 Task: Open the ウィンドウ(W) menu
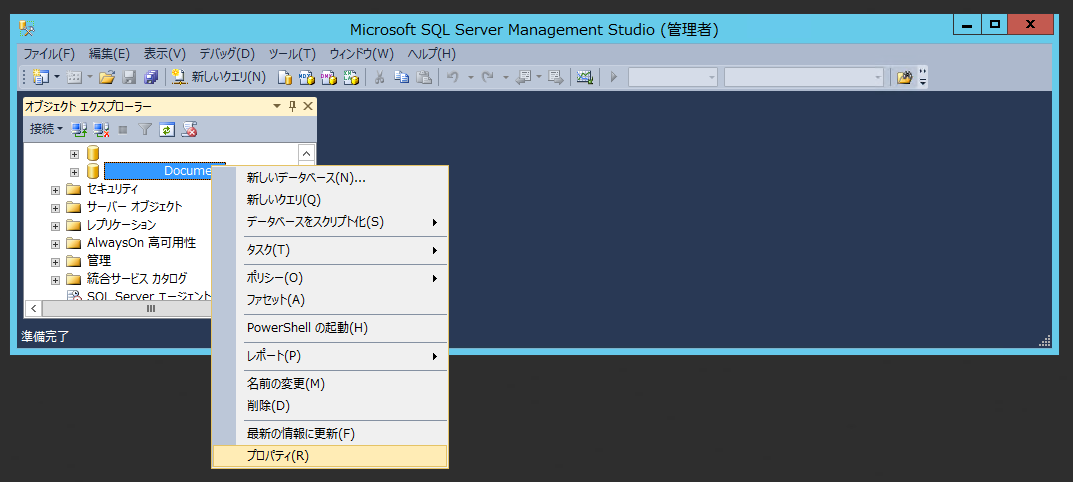[x=361, y=54]
